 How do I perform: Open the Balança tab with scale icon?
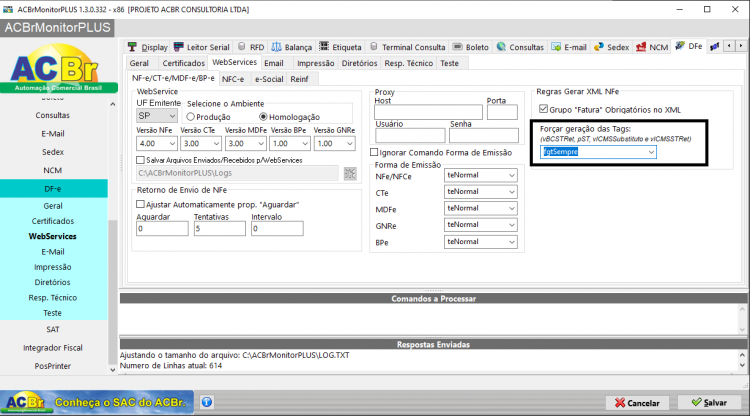(291, 47)
